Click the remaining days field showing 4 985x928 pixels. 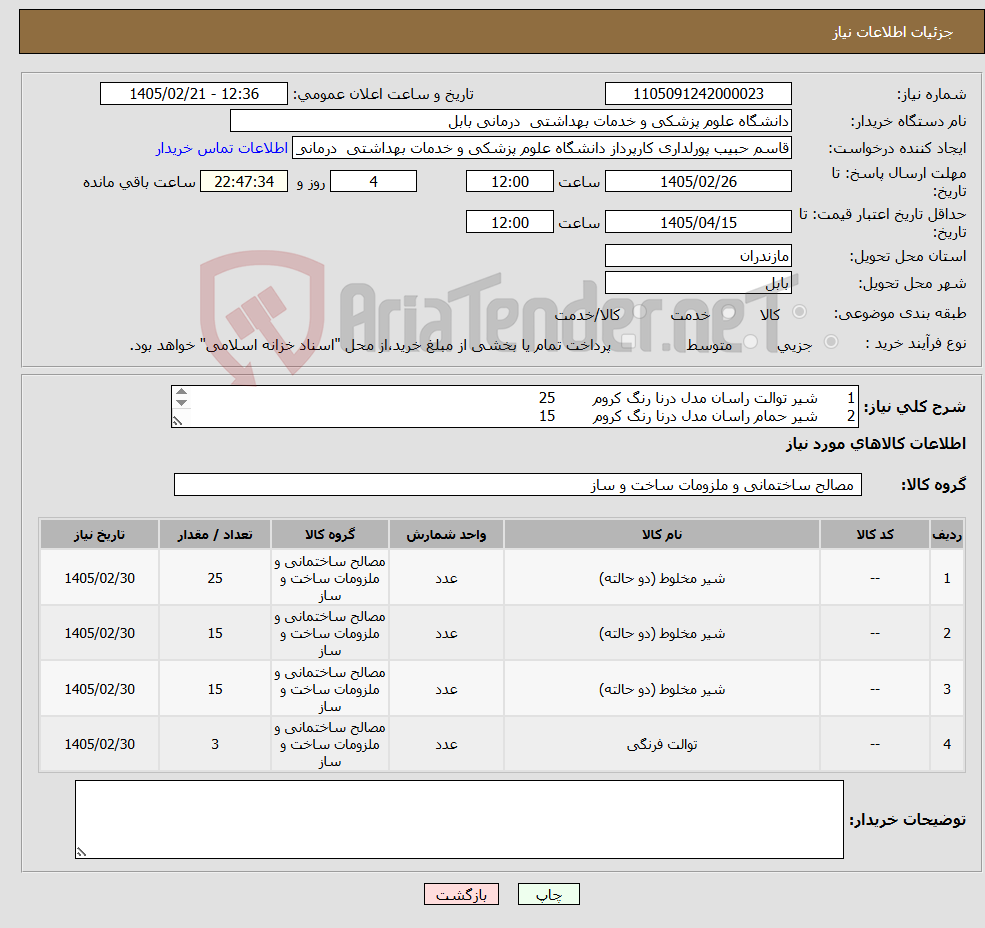tap(373, 182)
